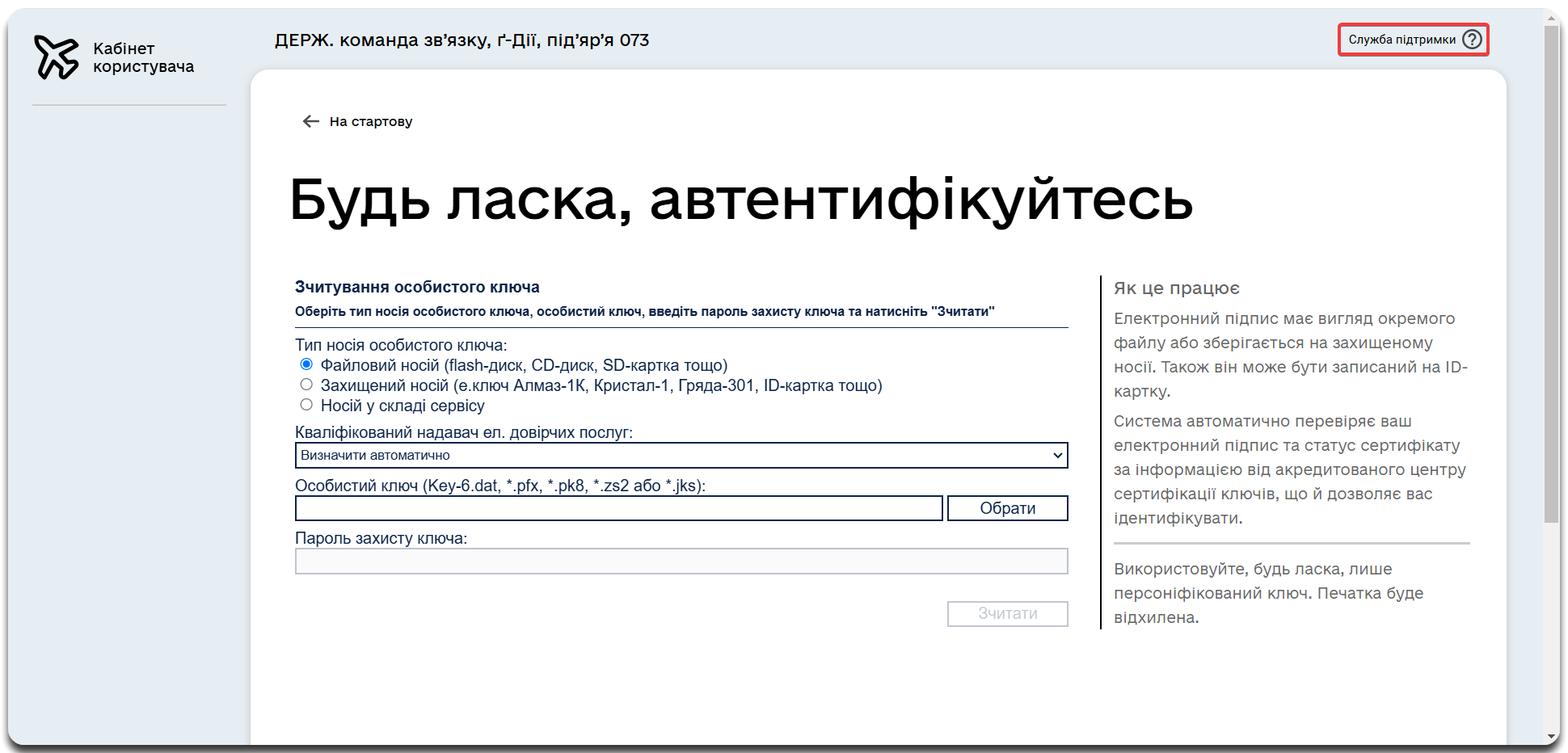Select Файловий носій radio option

click(x=306, y=364)
